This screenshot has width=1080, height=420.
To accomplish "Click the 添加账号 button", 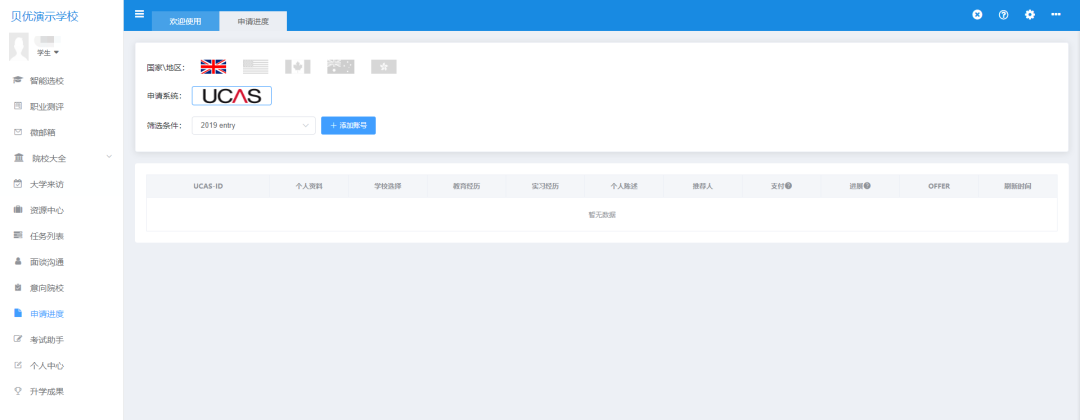I will click(348, 126).
